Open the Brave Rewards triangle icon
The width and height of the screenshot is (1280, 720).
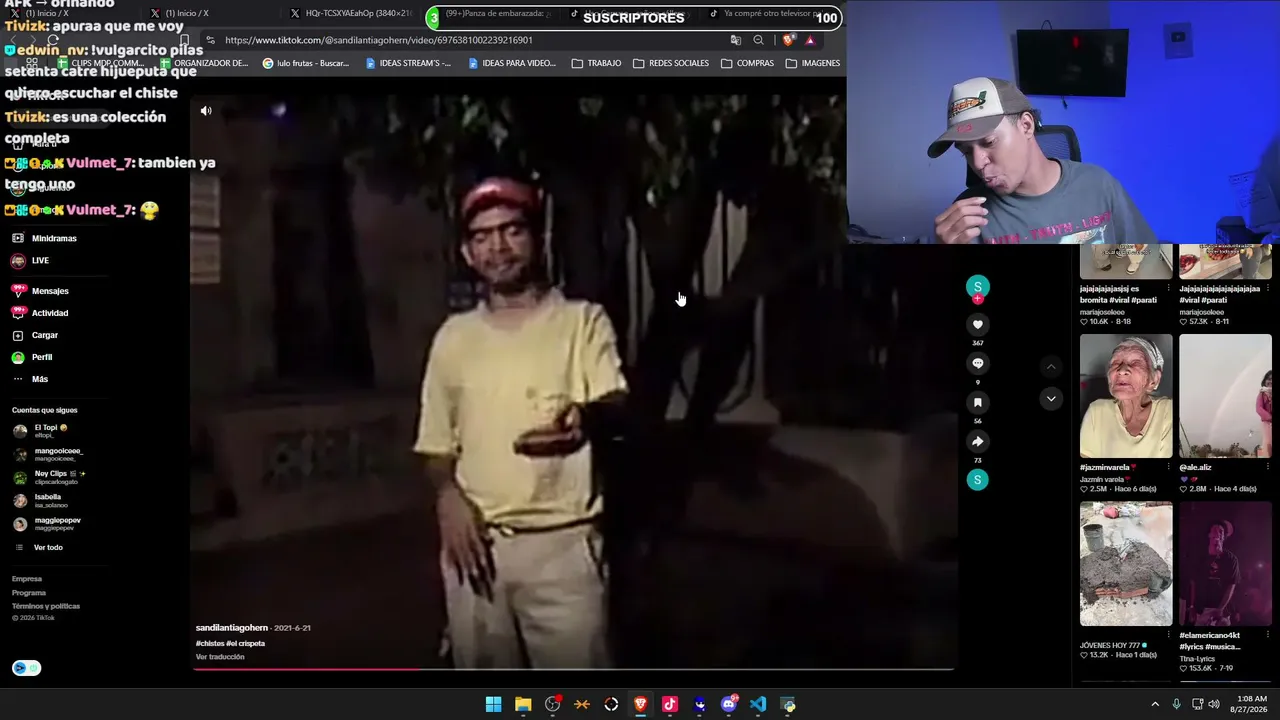coord(810,40)
